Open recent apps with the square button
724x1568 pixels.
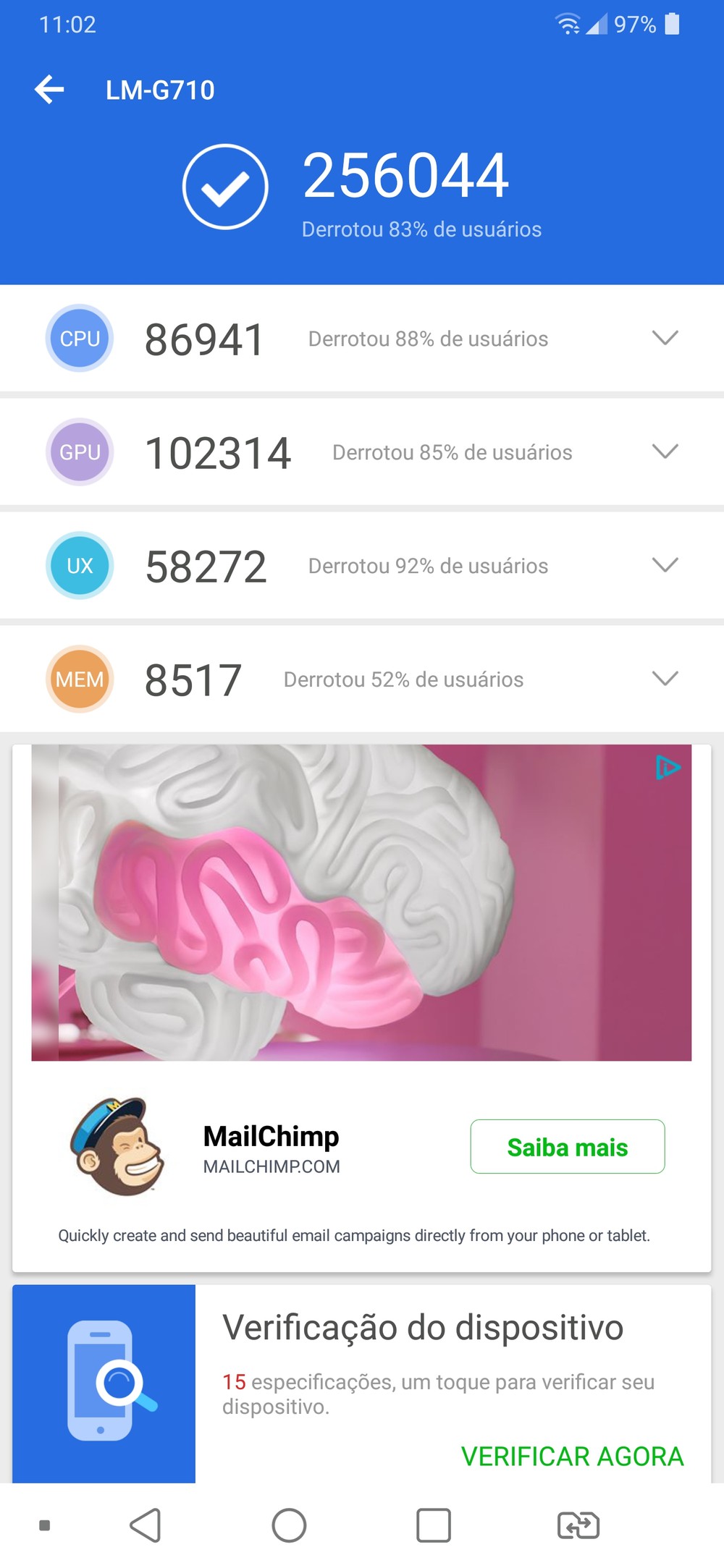[x=434, y=1525]
